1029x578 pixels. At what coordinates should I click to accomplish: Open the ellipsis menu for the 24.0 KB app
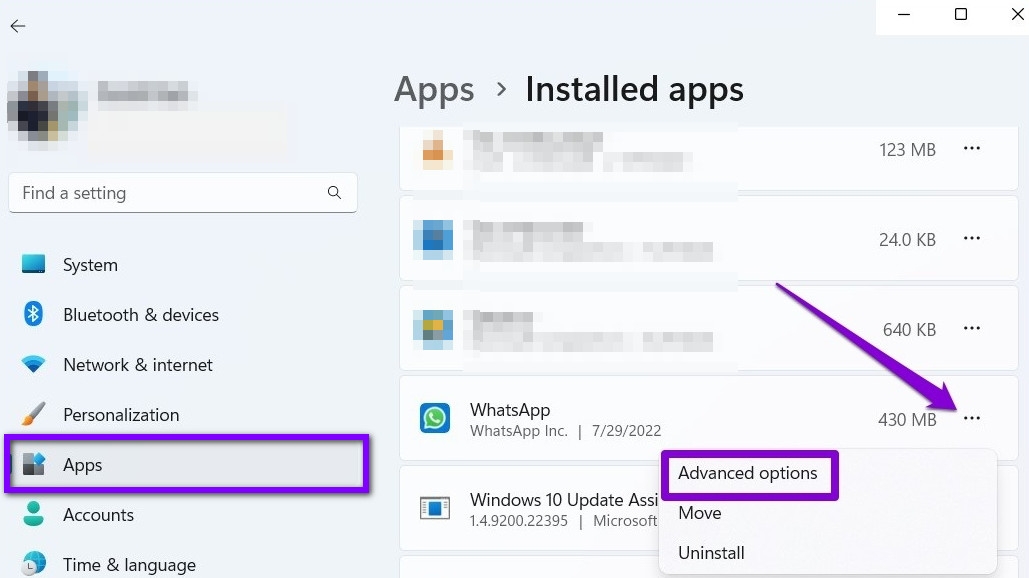coord(971,238)
